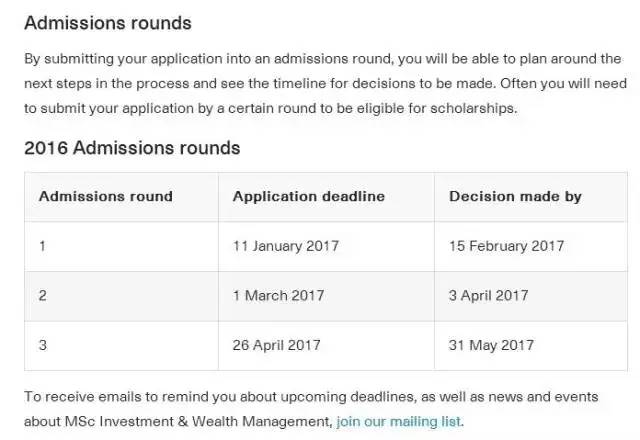
Task: Select the 'Decision made by' column header
Action: [x=531, y=197]
